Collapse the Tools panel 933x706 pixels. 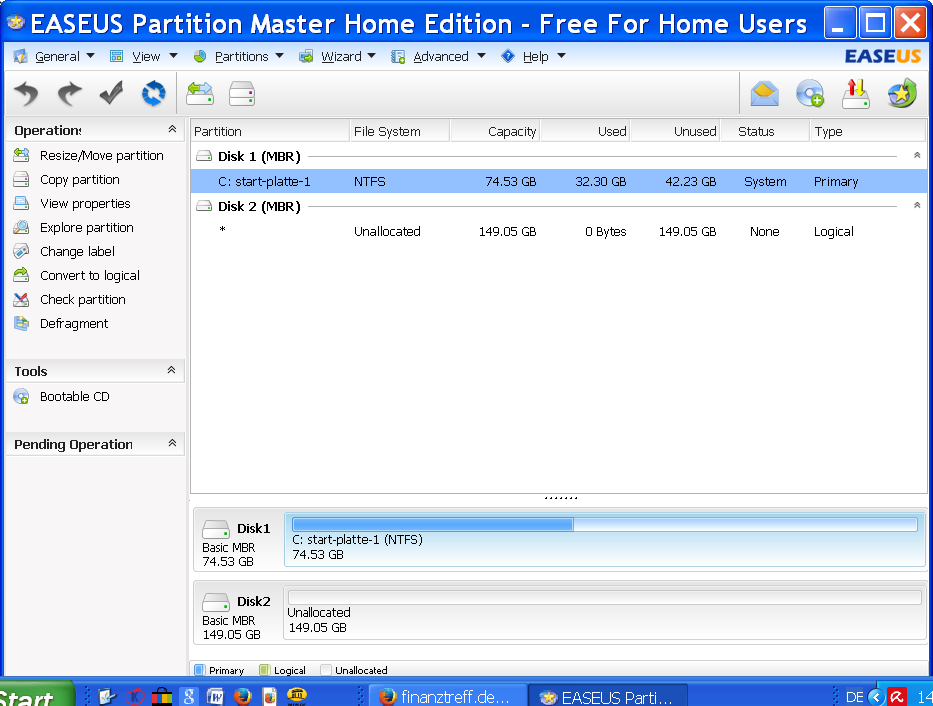point(171,370)
